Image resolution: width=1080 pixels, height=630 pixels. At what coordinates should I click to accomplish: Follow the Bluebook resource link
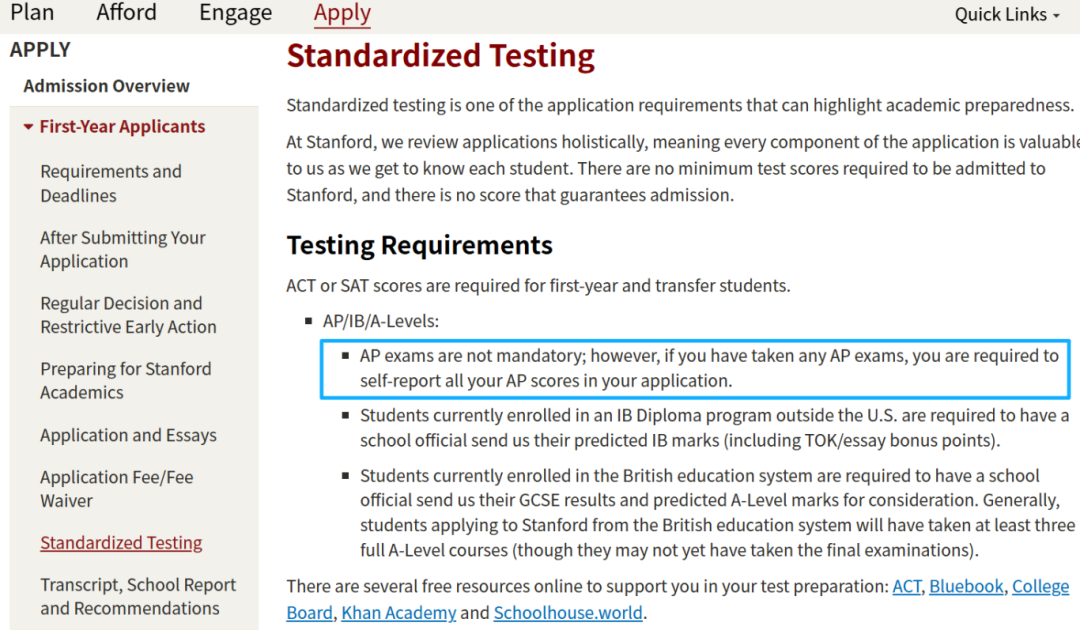[x=965, y=587]
